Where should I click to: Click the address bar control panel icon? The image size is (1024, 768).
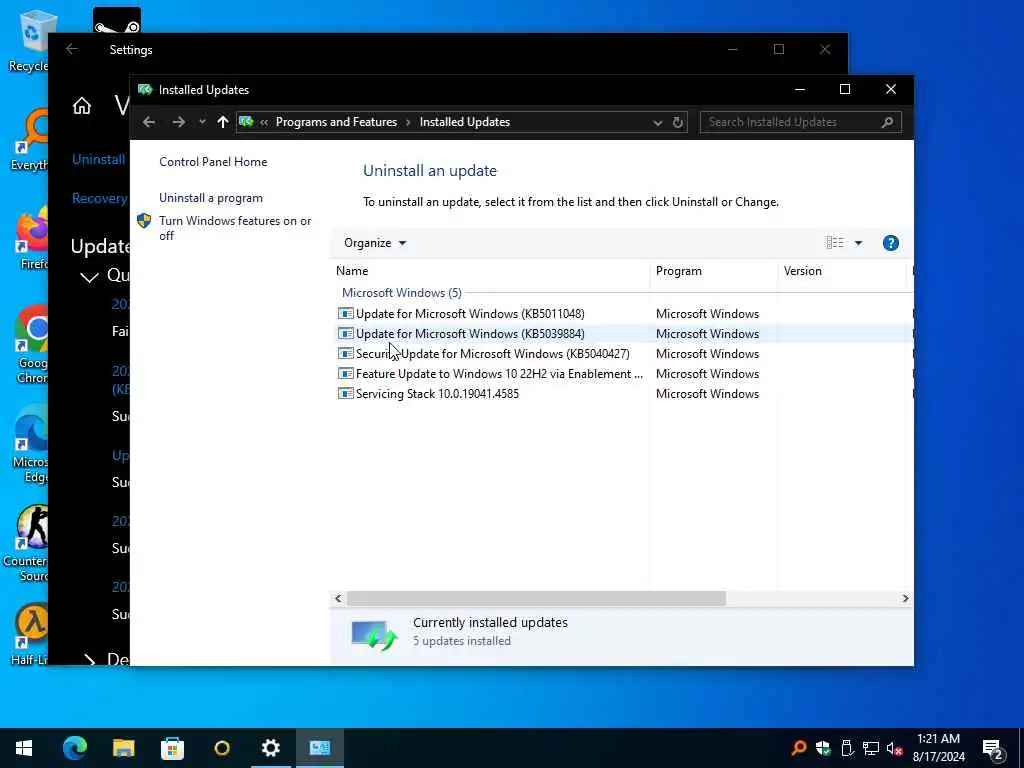[x=246, y=121]
